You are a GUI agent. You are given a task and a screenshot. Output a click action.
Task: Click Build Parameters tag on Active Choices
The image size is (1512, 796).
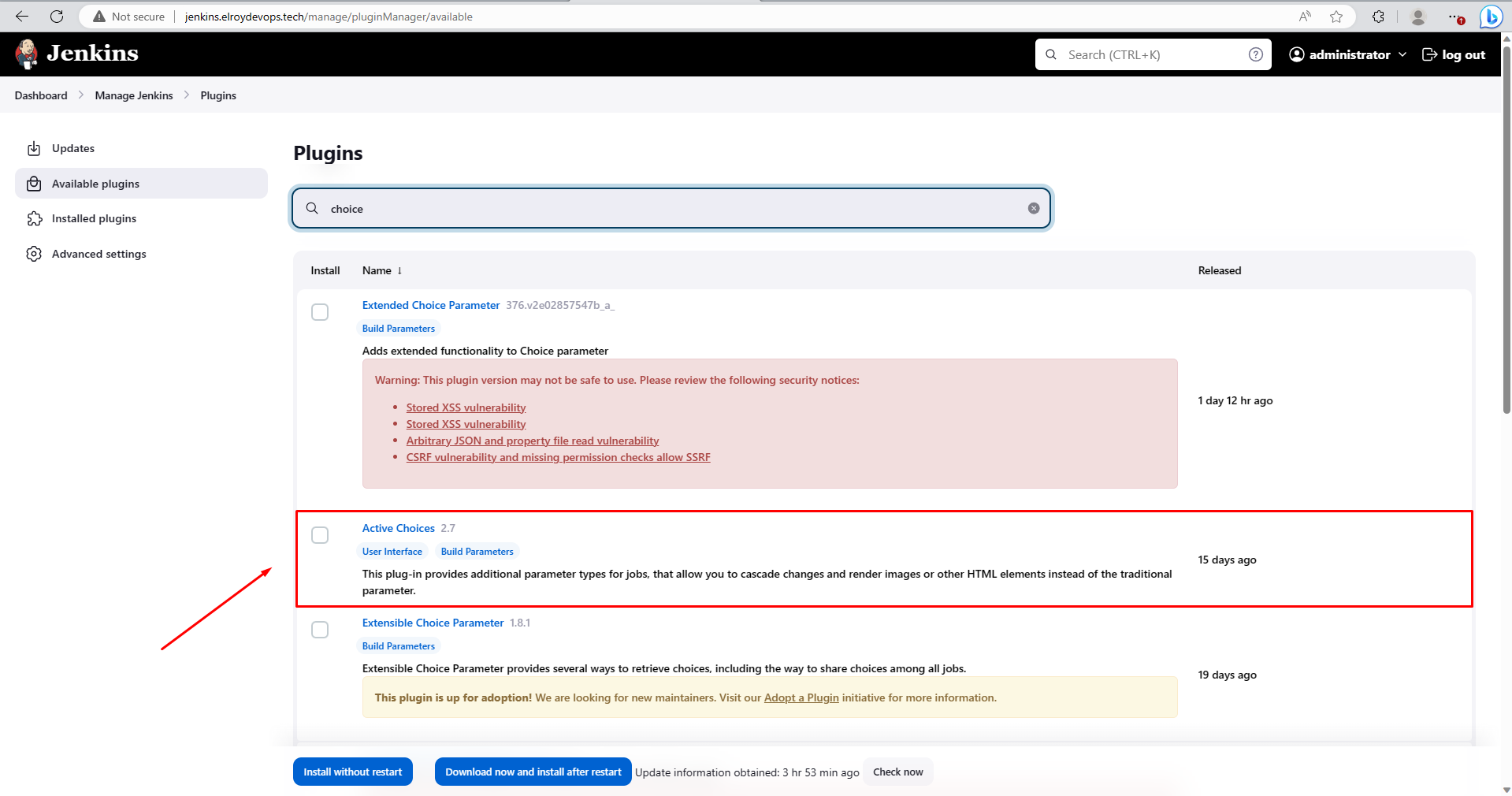[477, 552]
